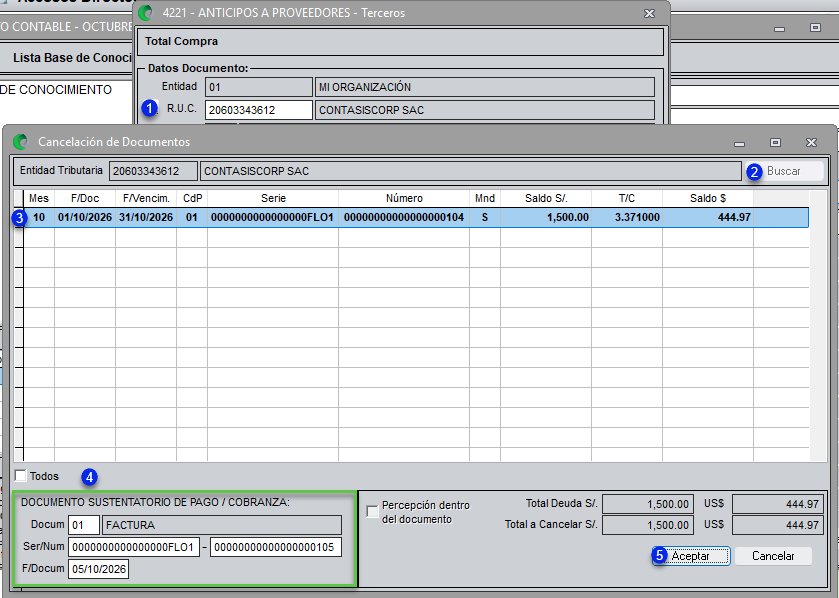Select the 1,500.00 balance cell in grid
This screenshot has height=598, width=839.
546,218
